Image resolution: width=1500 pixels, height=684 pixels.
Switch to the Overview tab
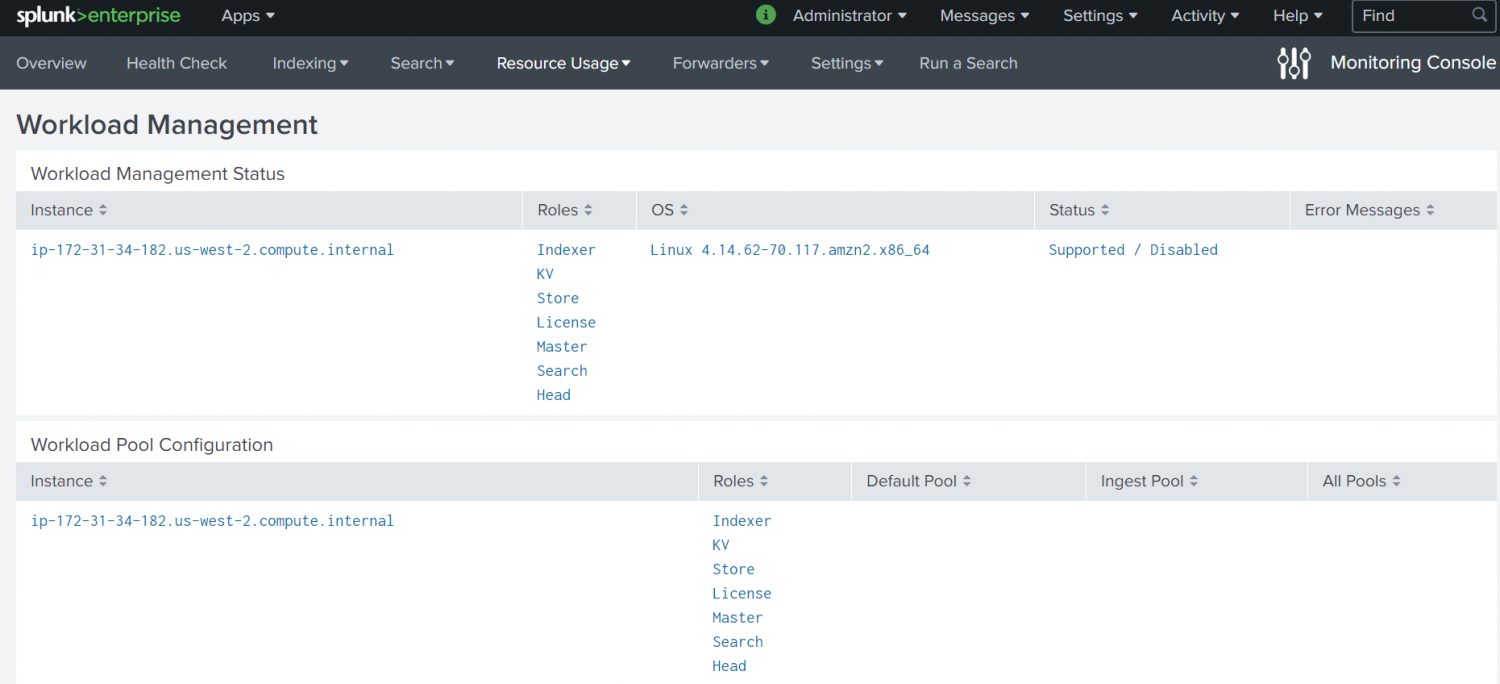tap(51, 63)
